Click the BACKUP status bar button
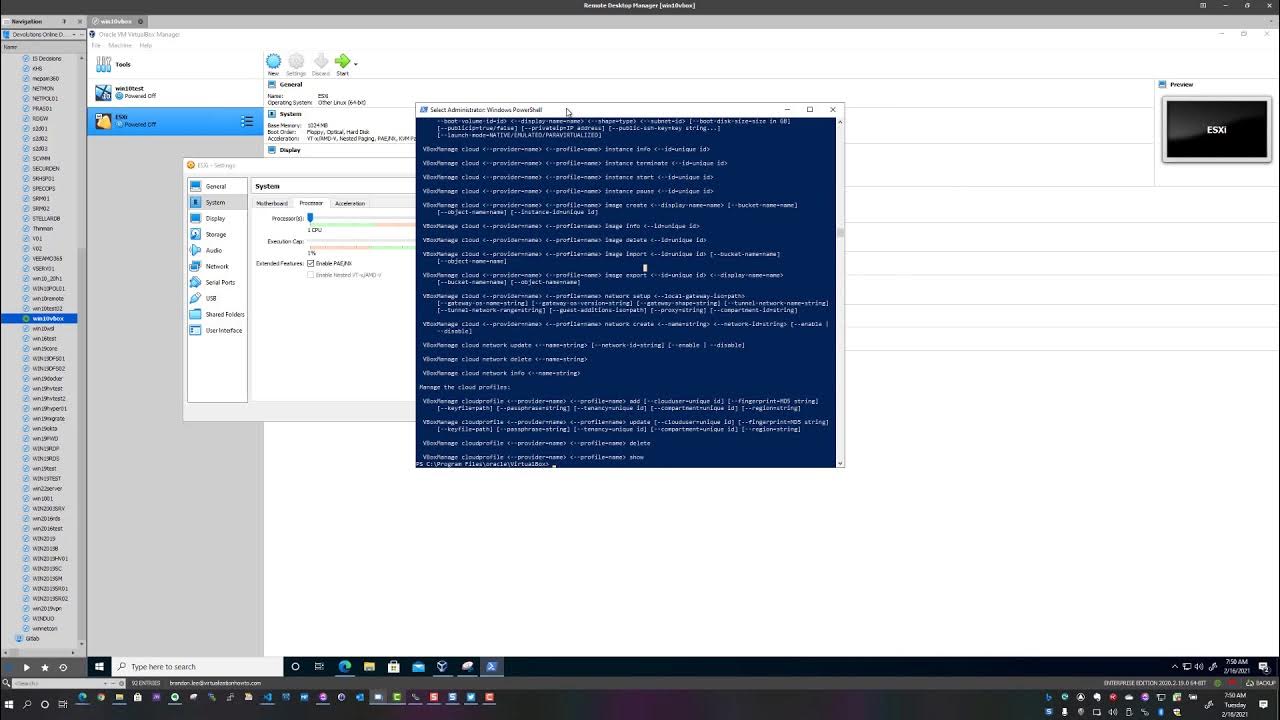 1259,683
